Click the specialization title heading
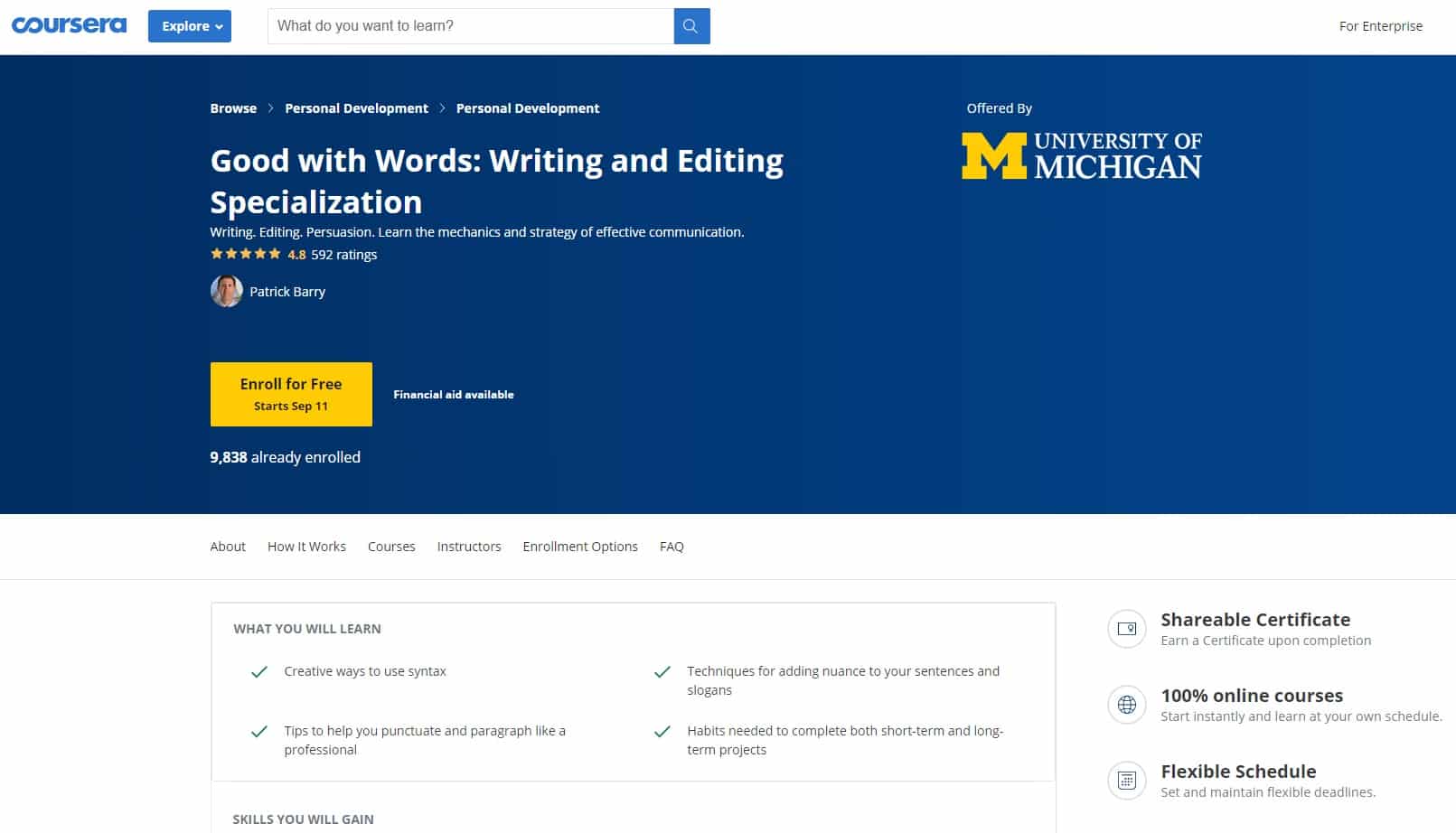The height and width of the screenshot is (833, 1456). click(497, 181)
